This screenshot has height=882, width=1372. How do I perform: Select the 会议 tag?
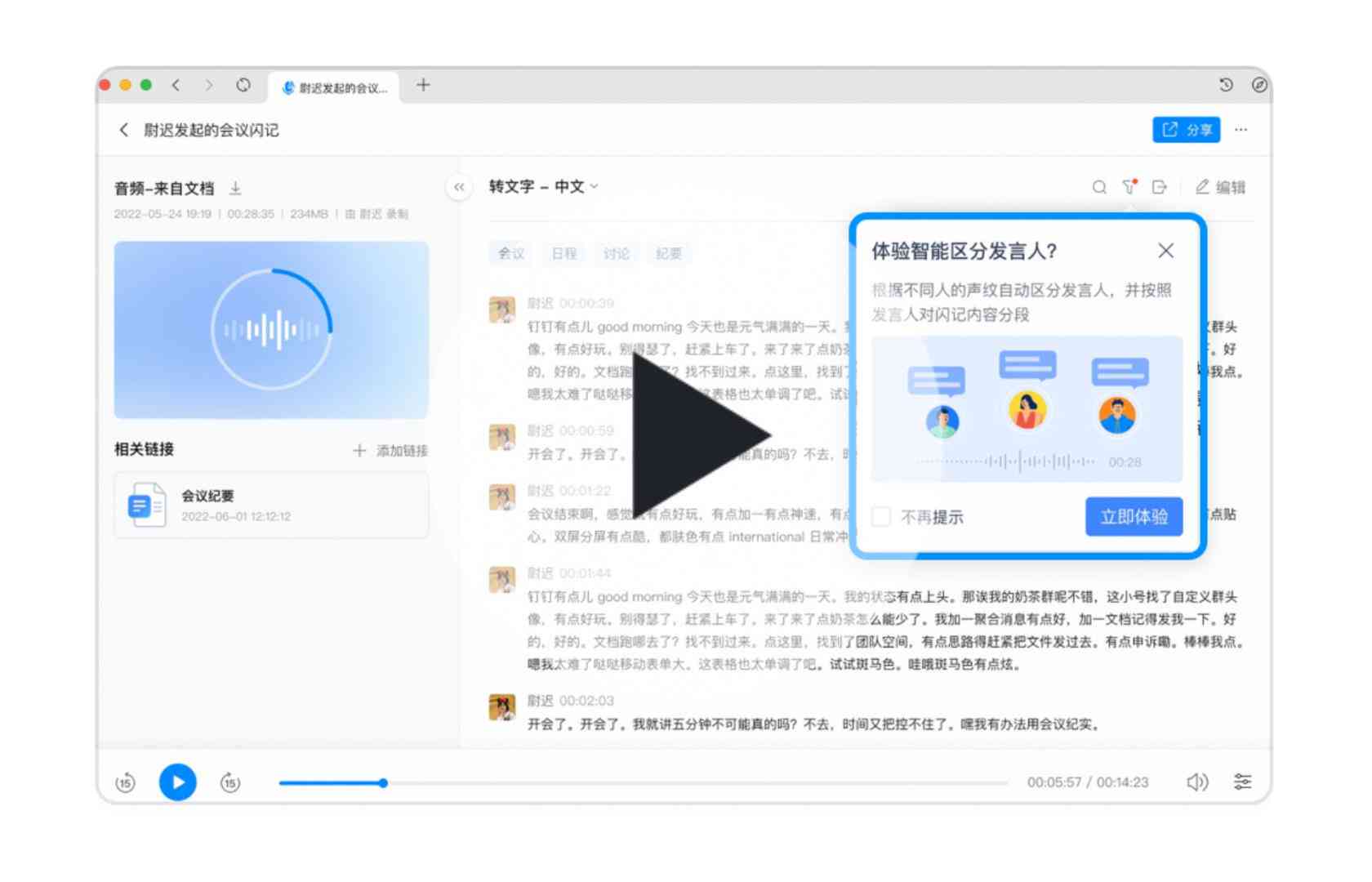pos(511,253)
